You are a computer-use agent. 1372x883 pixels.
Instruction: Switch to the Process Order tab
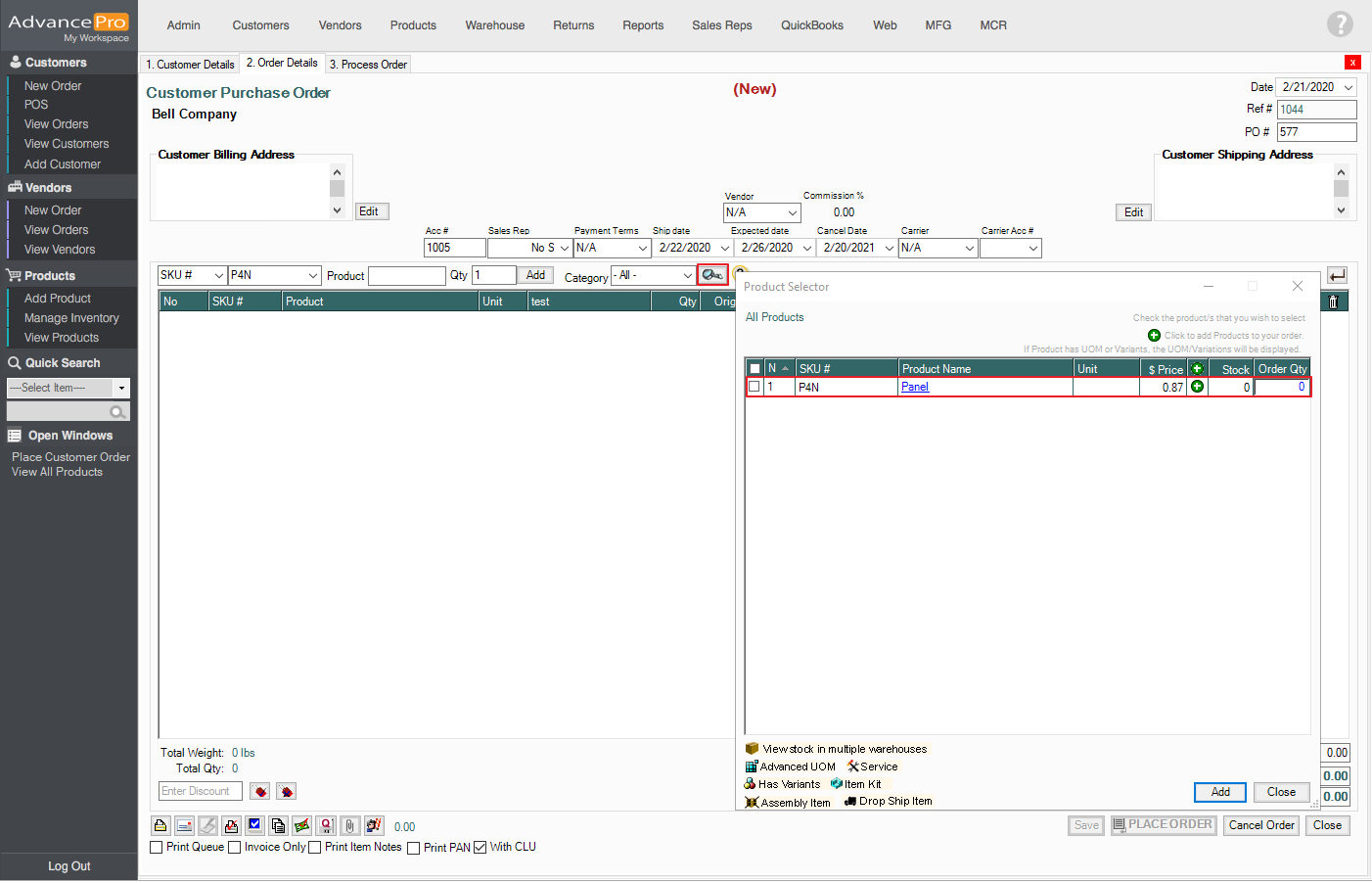click(x=368, y=65)
